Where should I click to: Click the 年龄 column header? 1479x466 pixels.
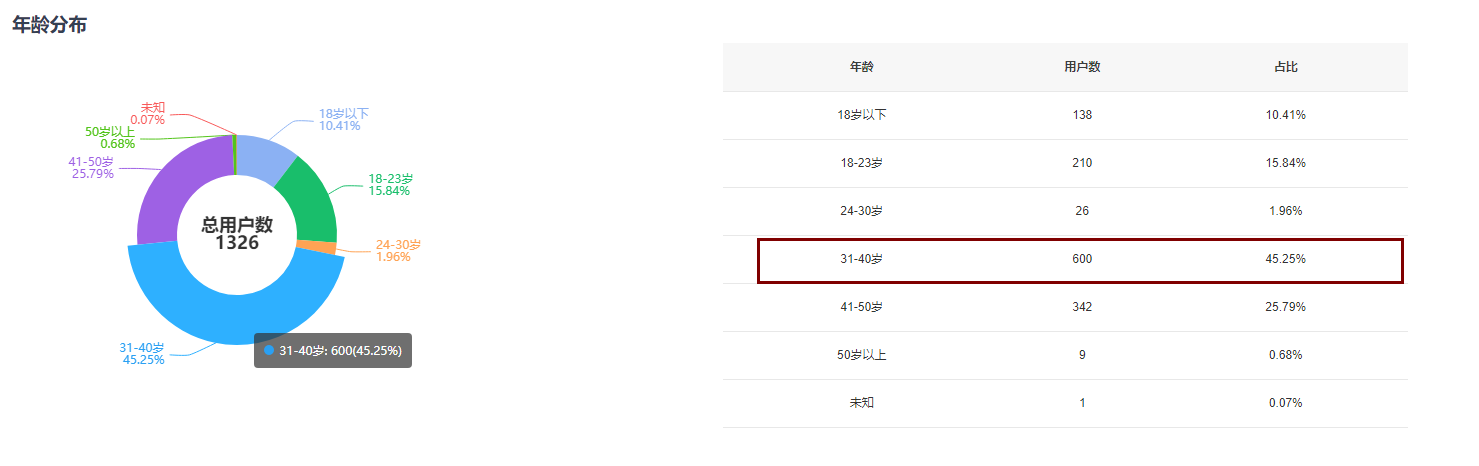click(x=861, y=67)
